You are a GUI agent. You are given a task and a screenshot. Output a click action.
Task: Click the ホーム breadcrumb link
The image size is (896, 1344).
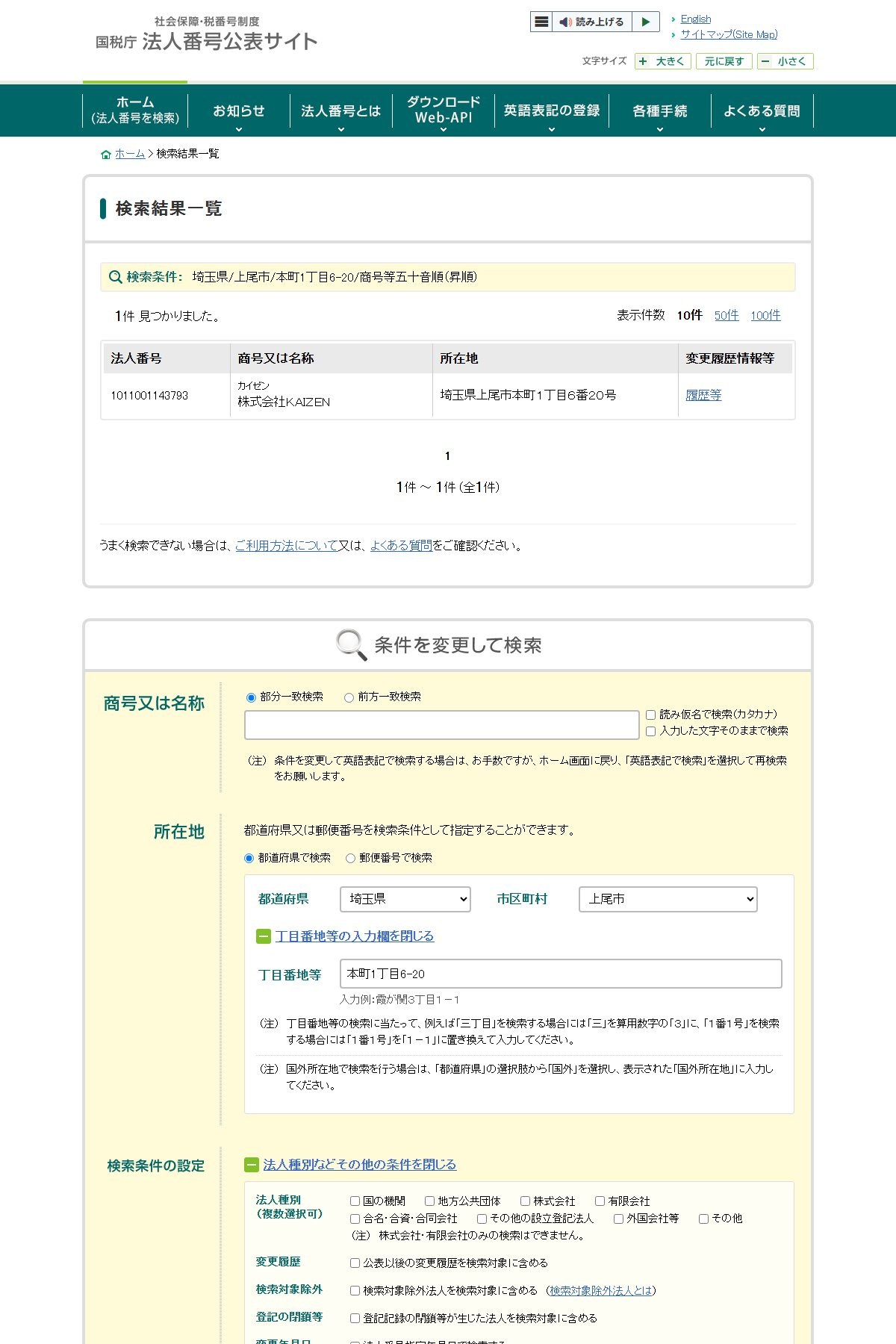130,154
